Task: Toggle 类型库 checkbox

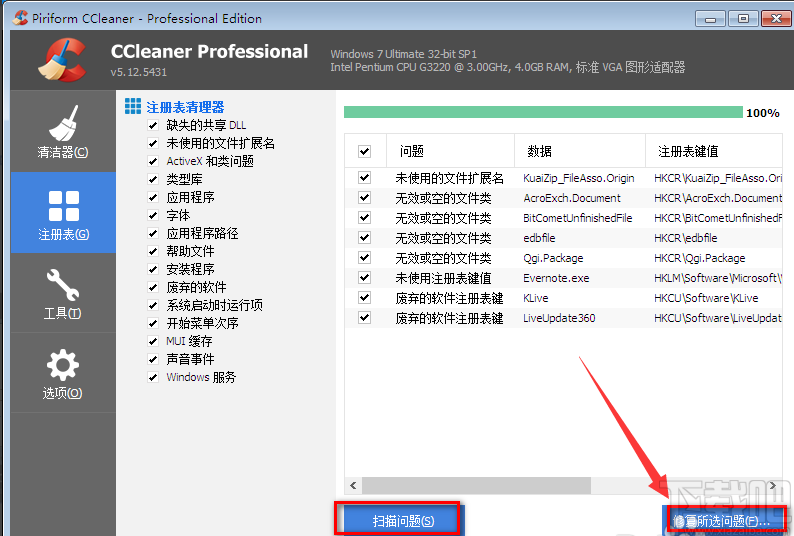Action: point(153,179)
